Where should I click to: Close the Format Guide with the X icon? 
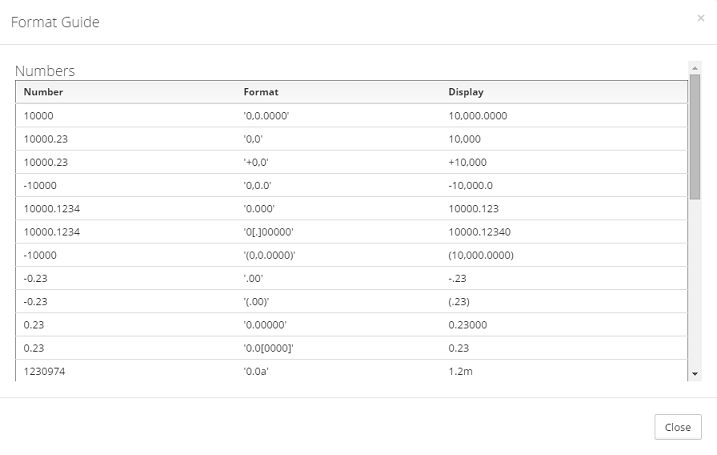[x=701, y=18]
